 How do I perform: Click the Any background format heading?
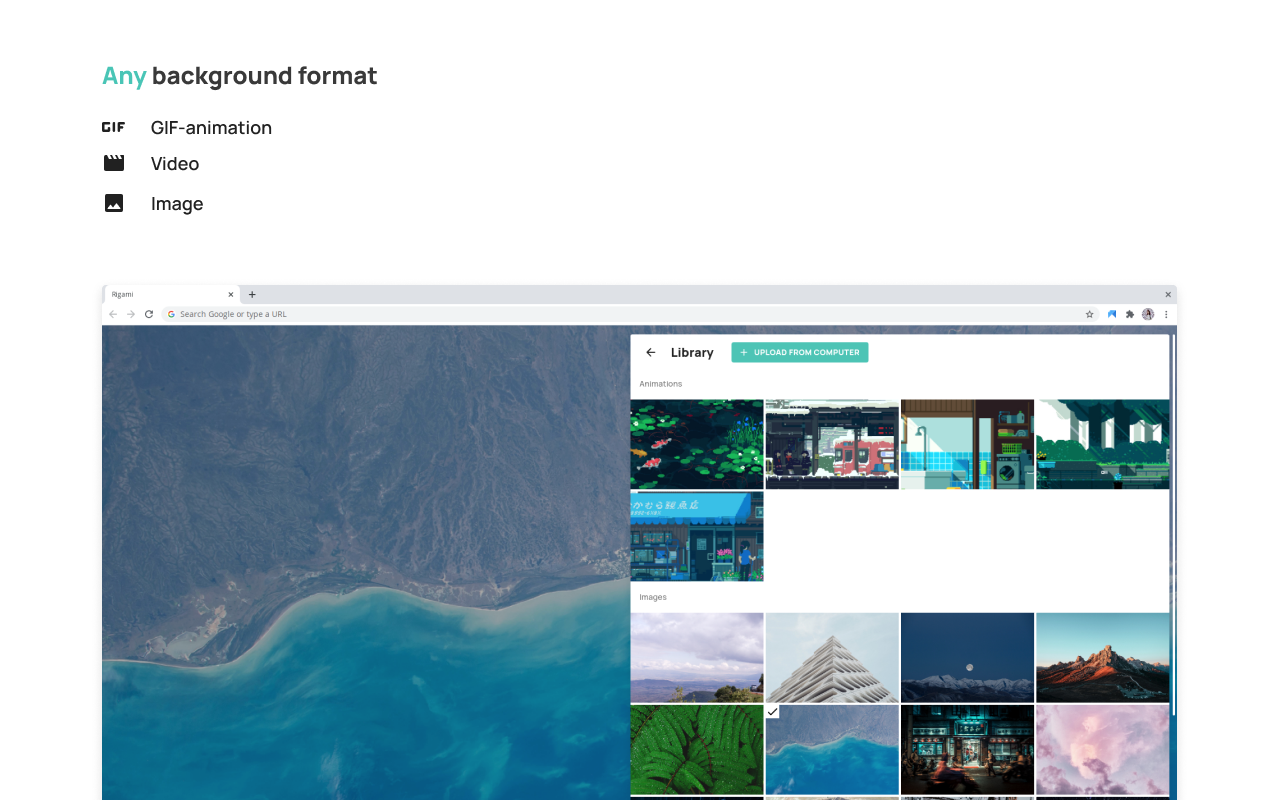tap(240, 76)
